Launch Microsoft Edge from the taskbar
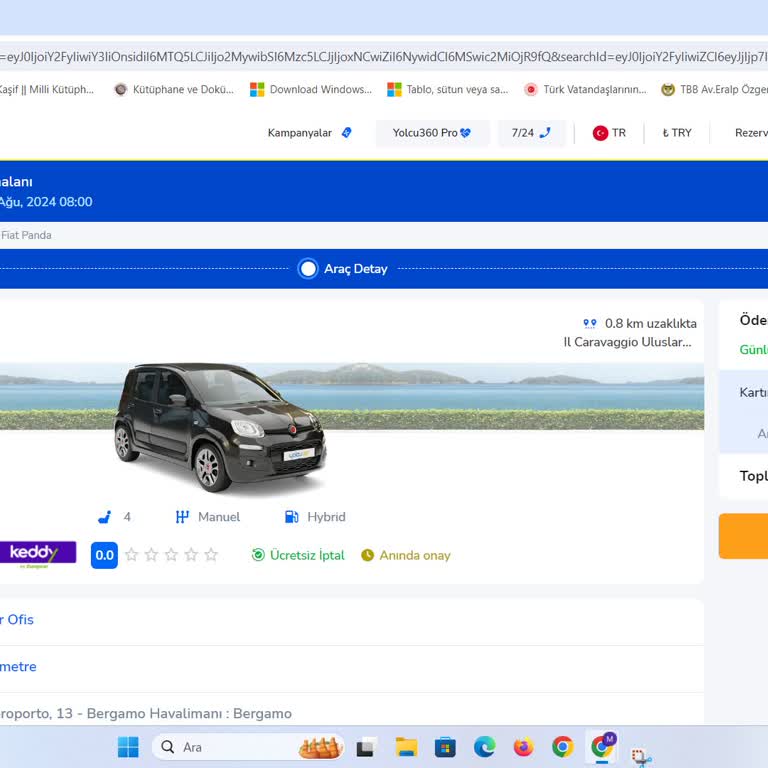 484,747
